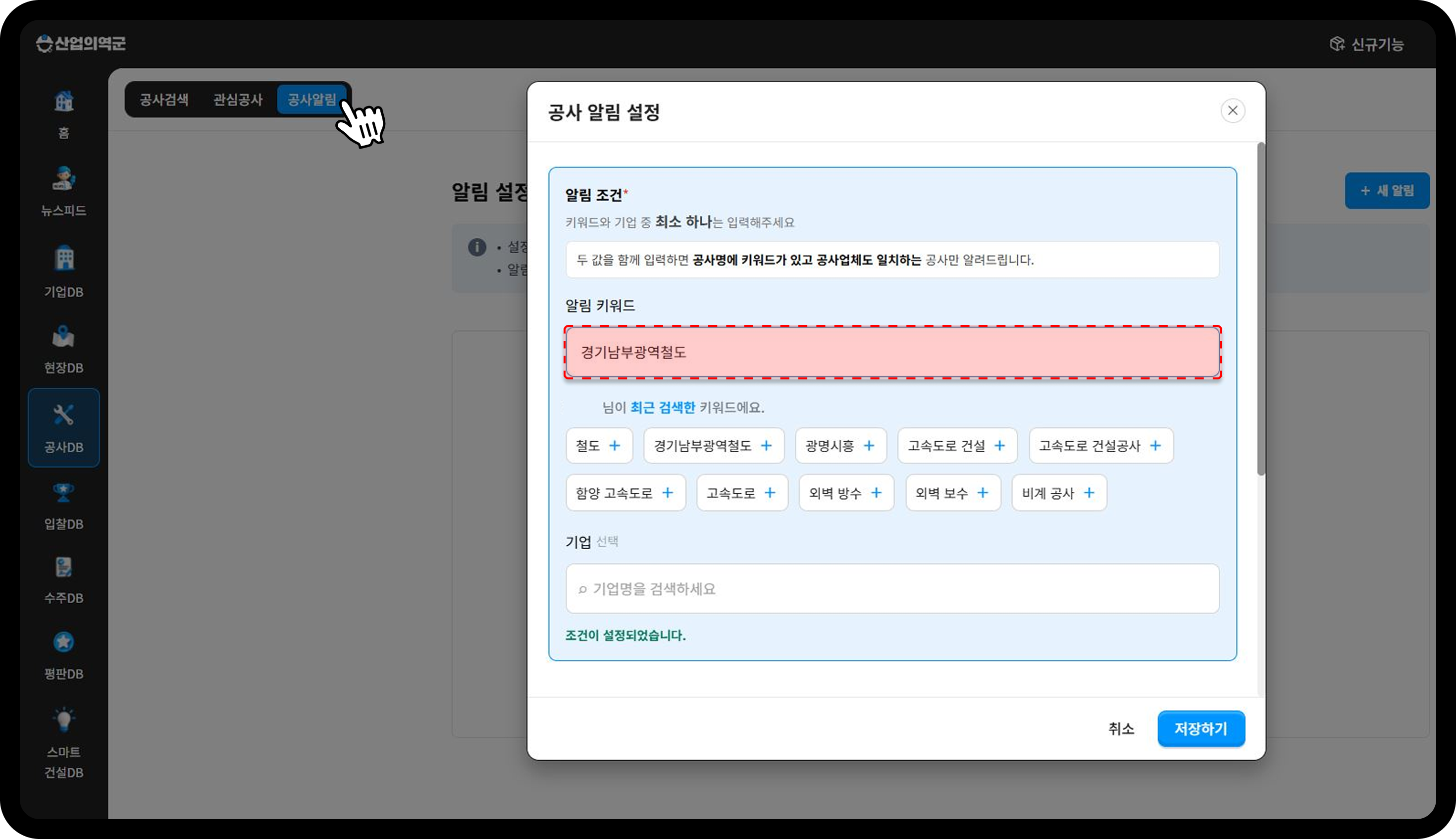This screenshot has height=839, width=1456.
Task: Add the 경기남부광역철도 keyword chip plus
Action: click(766, 445)
